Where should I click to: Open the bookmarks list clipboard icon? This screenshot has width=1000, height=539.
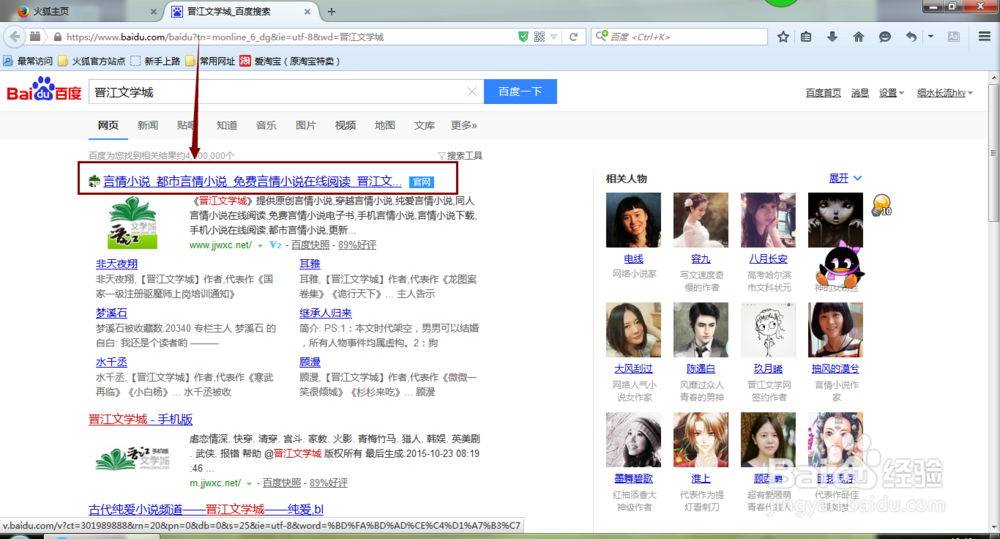pyautogui.click(x=806, y=37)
